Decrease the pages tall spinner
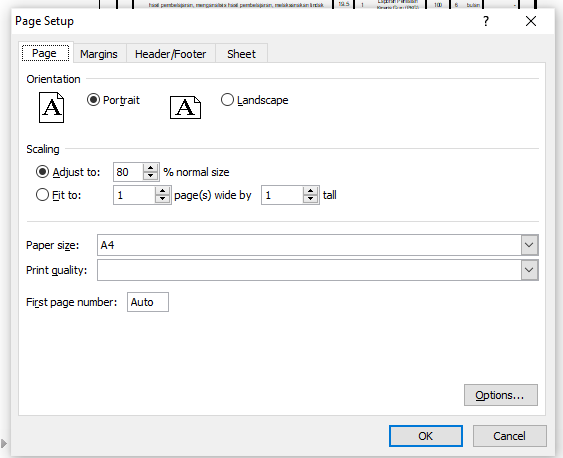This screenshot has width=563, height=458. pos(311,199)
